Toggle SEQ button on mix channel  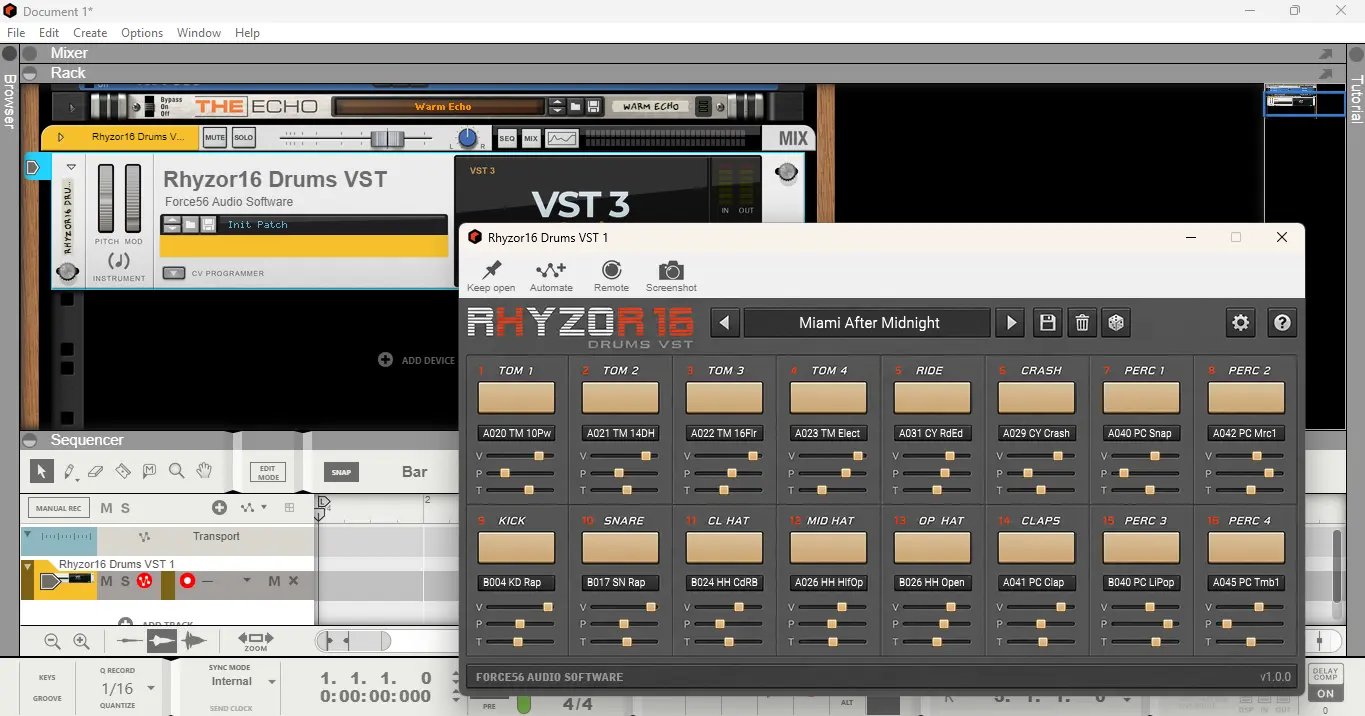507,138
